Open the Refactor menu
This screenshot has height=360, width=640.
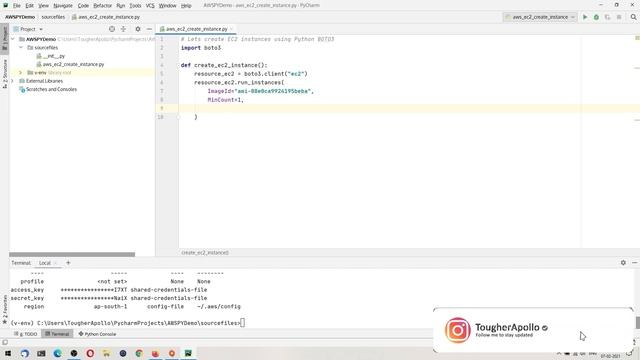pos(102,6)
